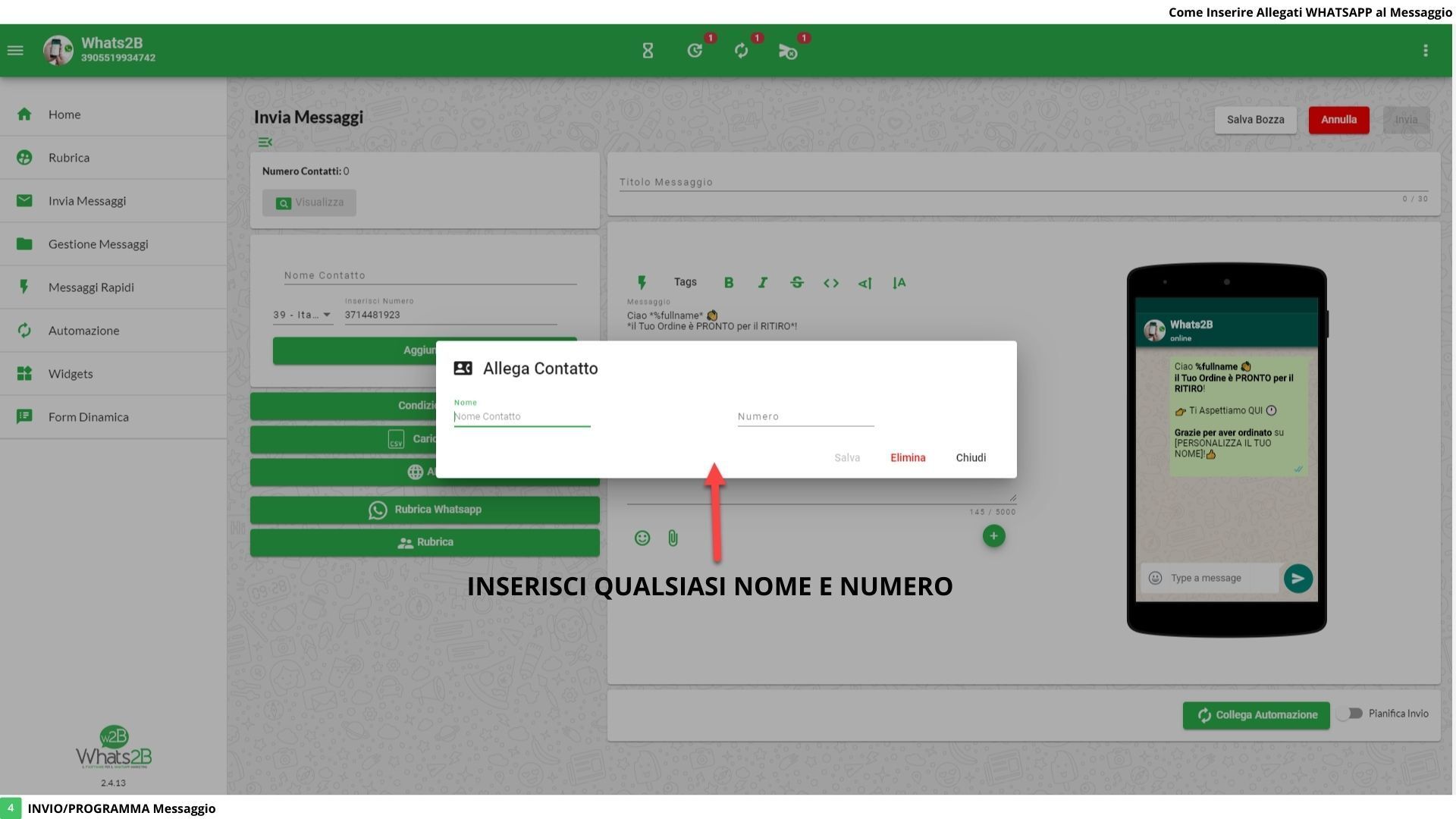The height and width of the screenshot is (819, 1456).
Task: Expand the 39 - Ita country prefix dropdown
Action: 303,315
